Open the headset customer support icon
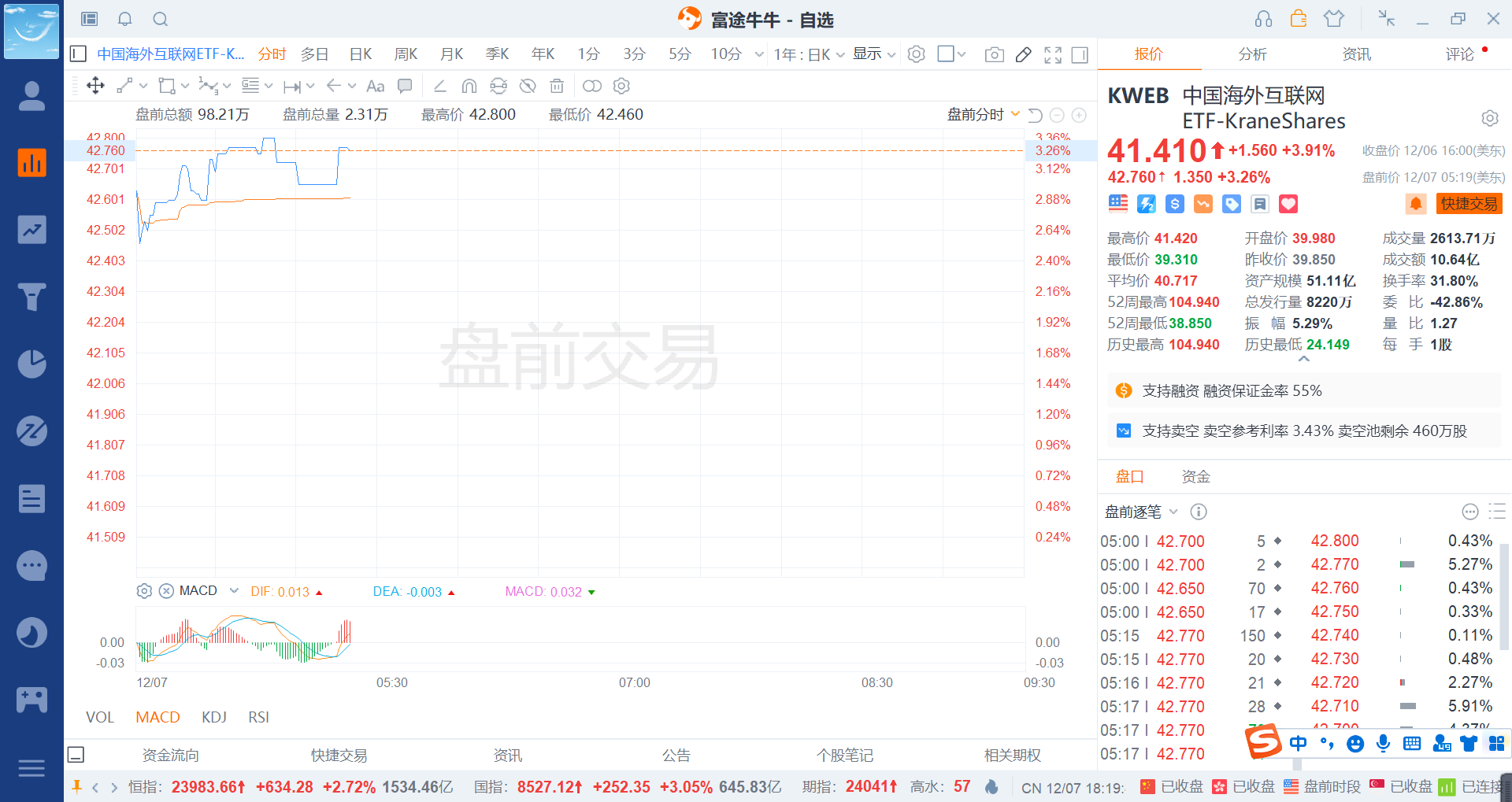1512x802 pixels. click(1263, 19)
